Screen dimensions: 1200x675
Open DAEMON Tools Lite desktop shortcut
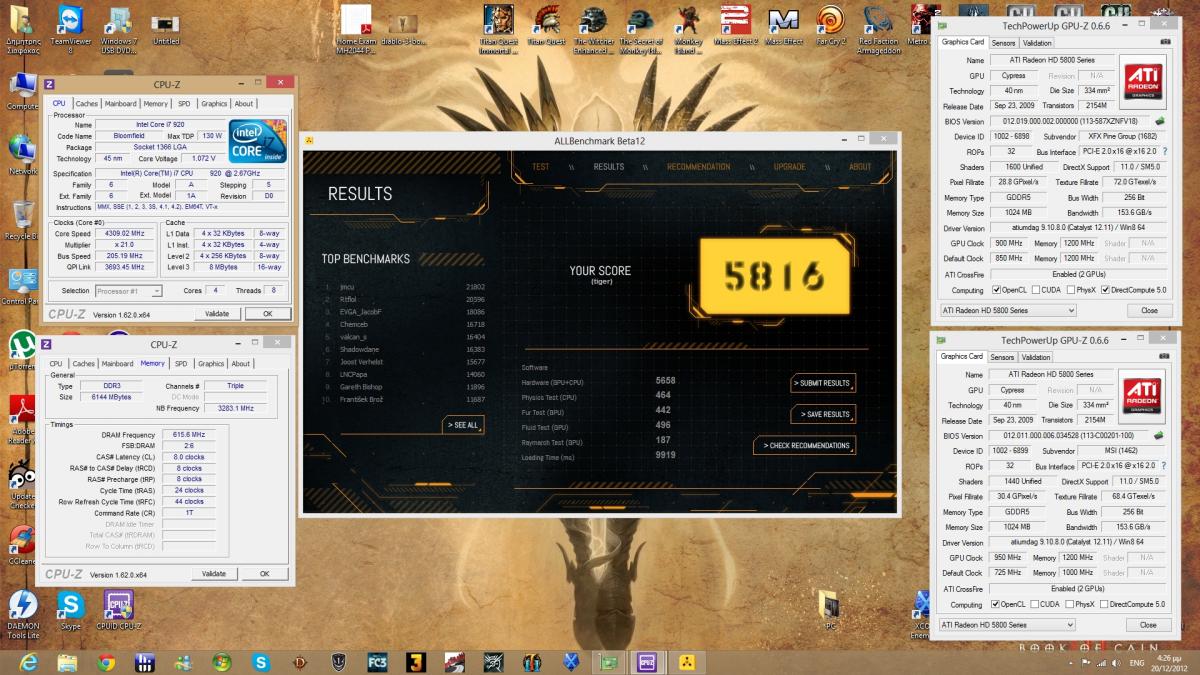(23, 613)
